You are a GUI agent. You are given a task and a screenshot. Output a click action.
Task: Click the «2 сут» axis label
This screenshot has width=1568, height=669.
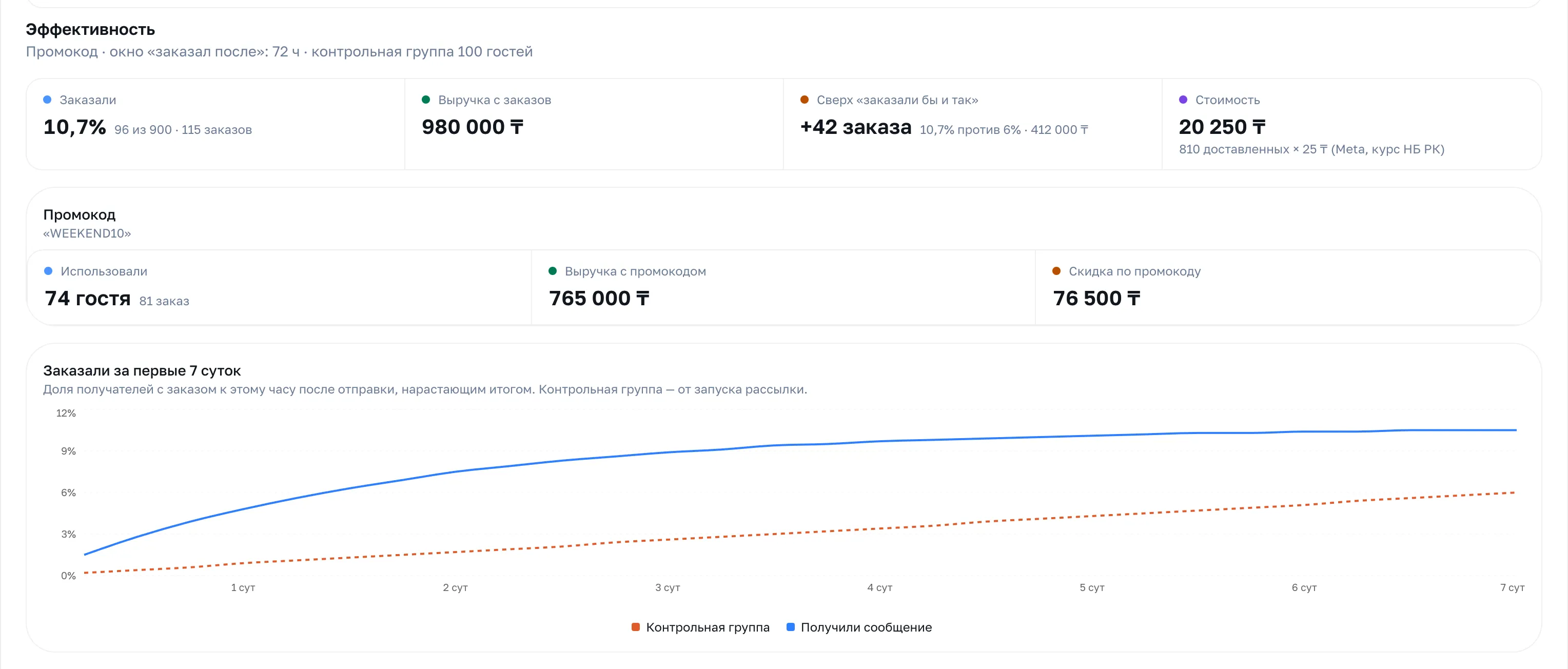click(x=455, y=587)
